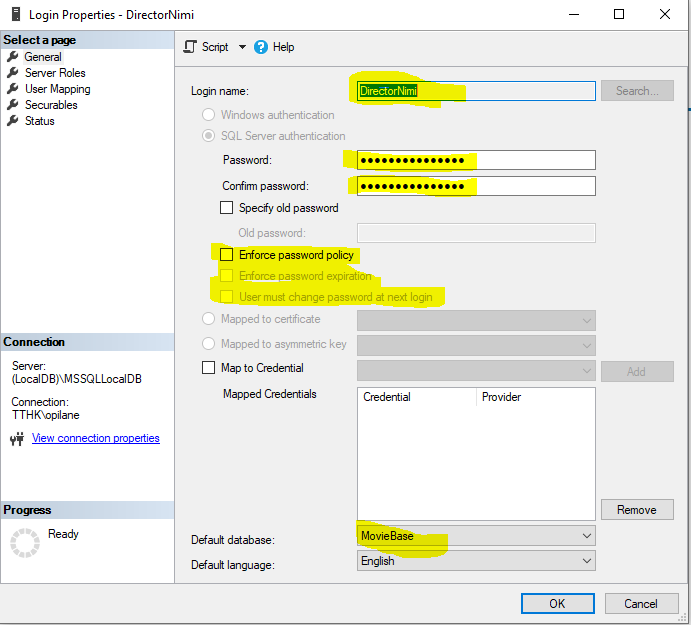
Task: Open the Help icon in toolbar
Action: [261, 47]
